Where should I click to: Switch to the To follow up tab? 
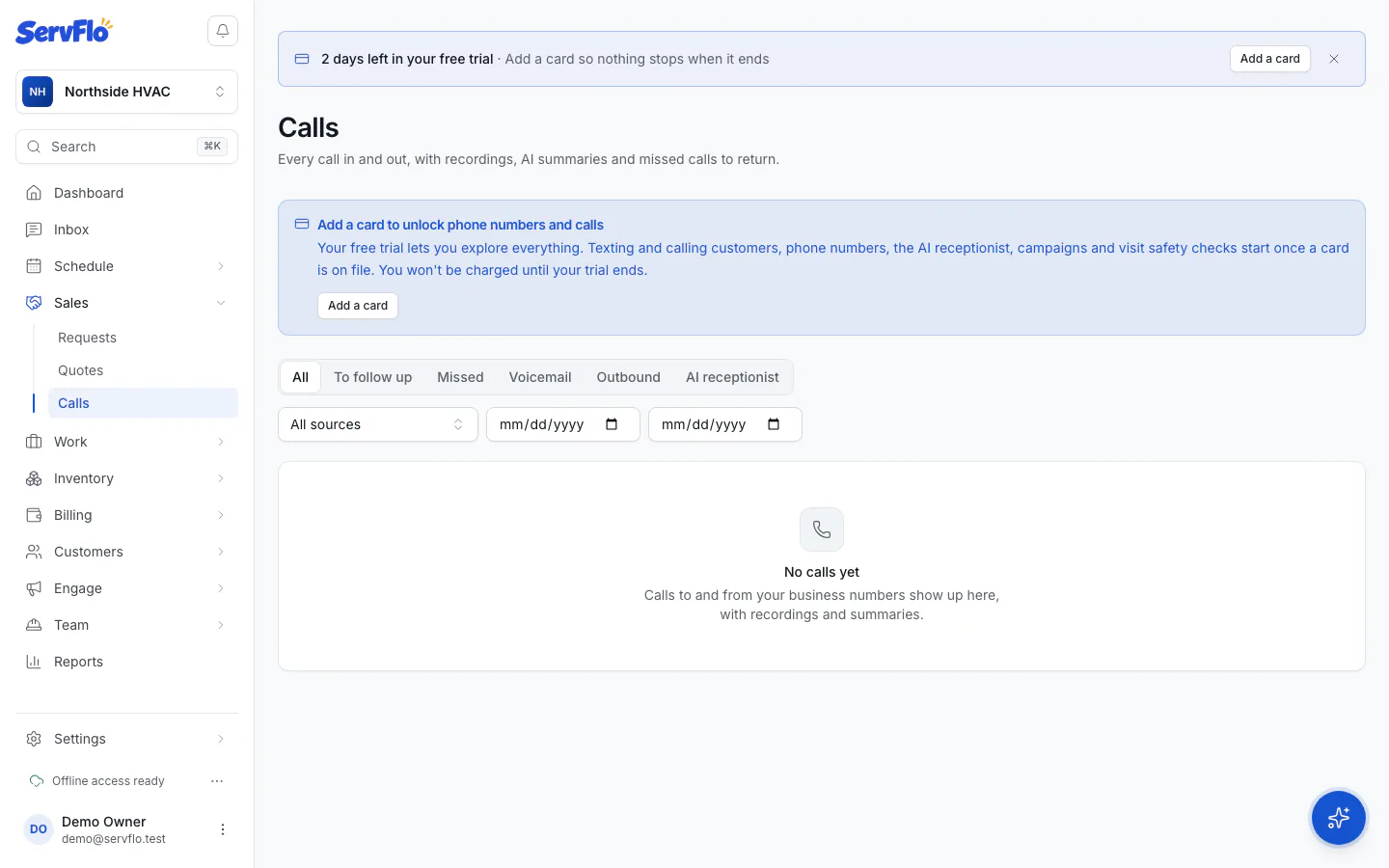(373, 377)
